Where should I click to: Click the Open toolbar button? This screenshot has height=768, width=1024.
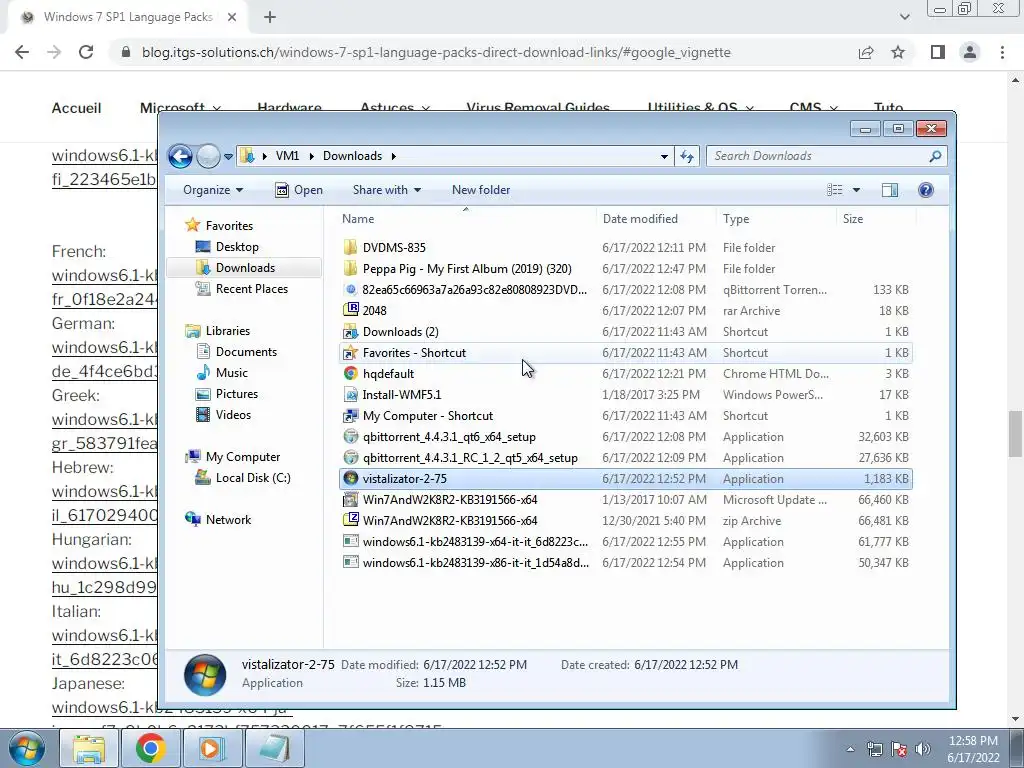tap(299, 190)
